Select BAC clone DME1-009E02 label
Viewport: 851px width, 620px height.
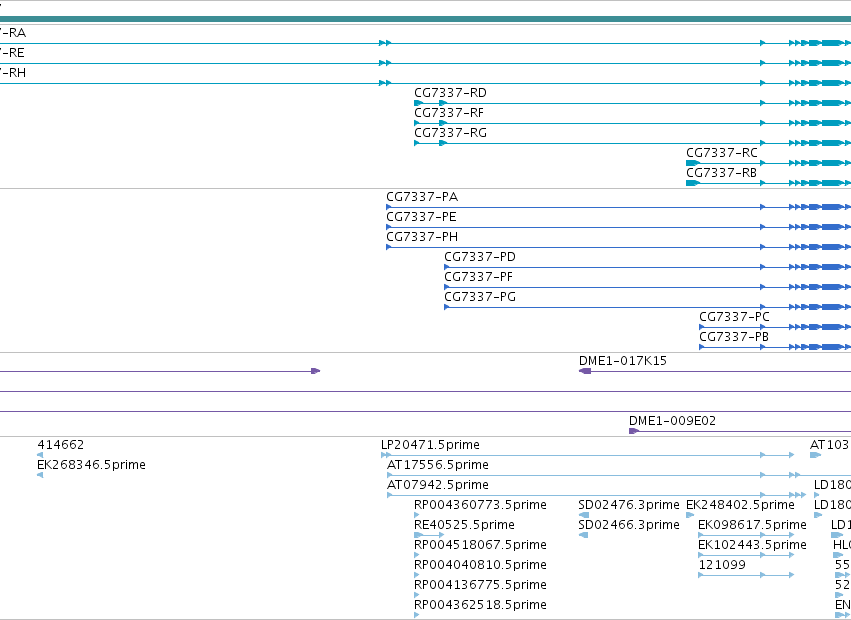click(672, 421)
